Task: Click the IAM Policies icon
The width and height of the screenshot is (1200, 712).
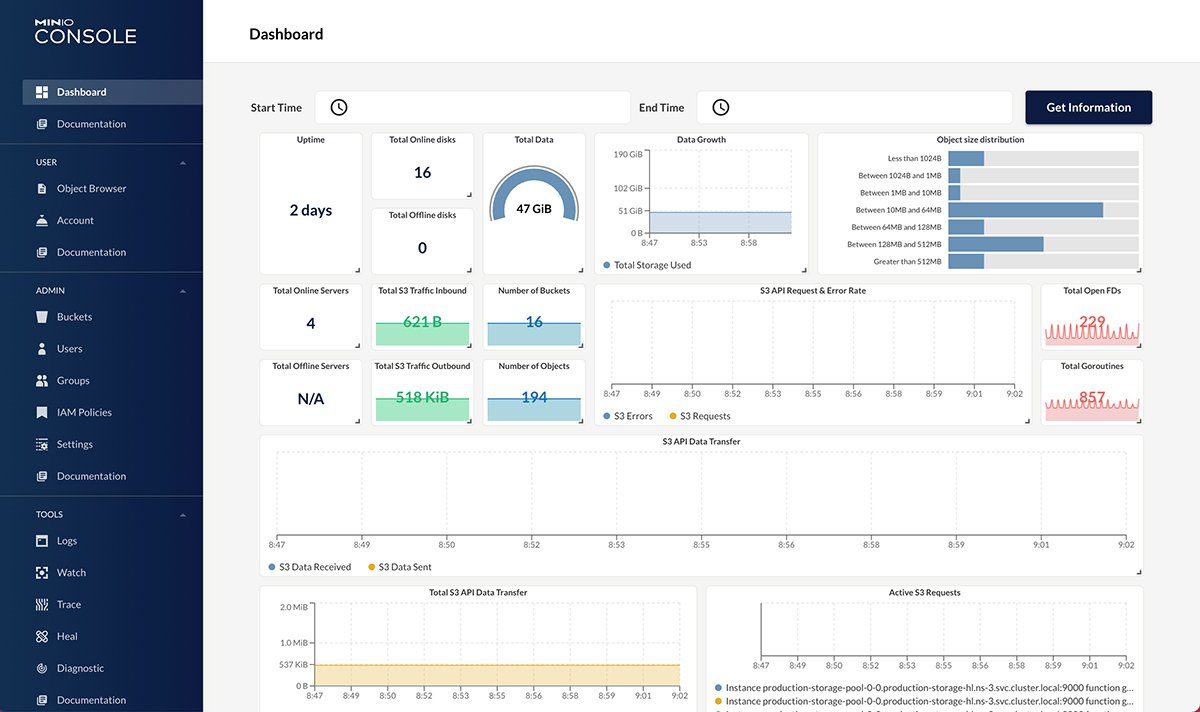Action: [x=42, y=413]
